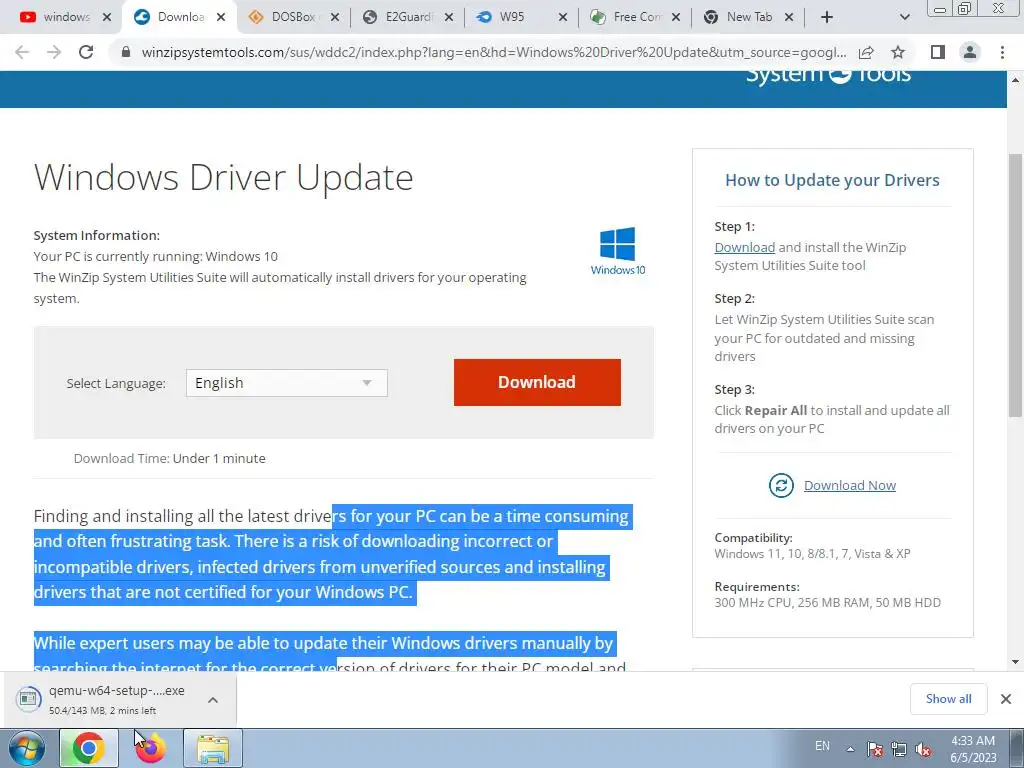Screen dimensions: 1024x768
Task: Click the muted volume tray icon
Action: [923, 749]
